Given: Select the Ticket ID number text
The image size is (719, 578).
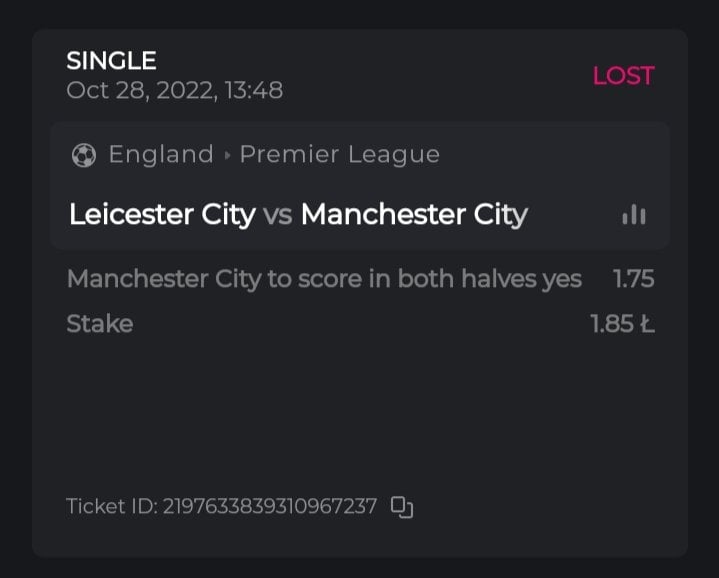Looking at the screenshot, I should [270, 507].
